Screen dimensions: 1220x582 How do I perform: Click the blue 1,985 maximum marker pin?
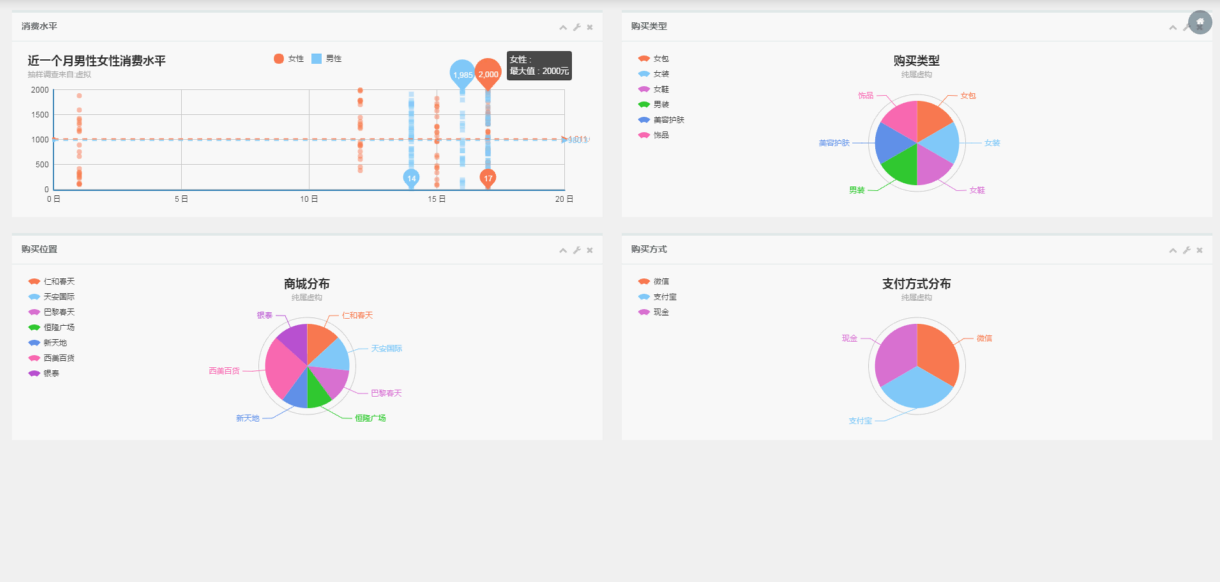tap(462, 75)
